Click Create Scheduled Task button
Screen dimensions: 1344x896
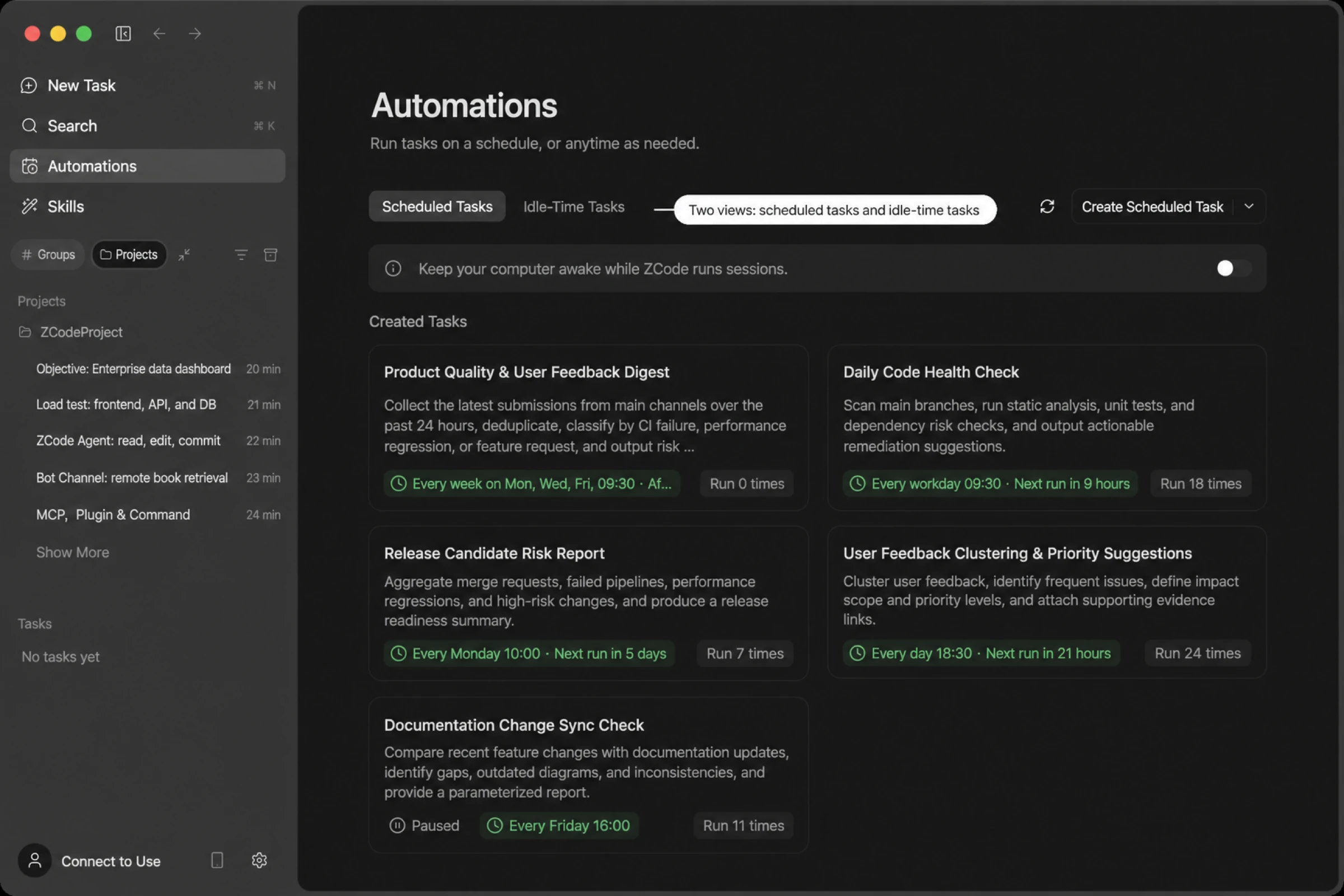(1152, 206)
